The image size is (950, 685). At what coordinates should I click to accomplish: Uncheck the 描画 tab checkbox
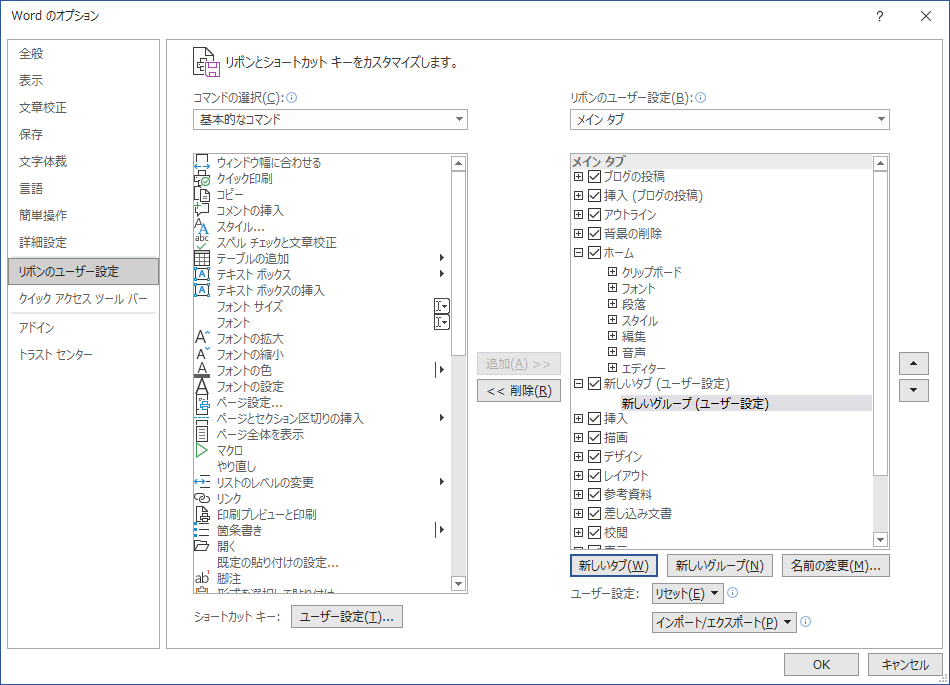[594, 437]
